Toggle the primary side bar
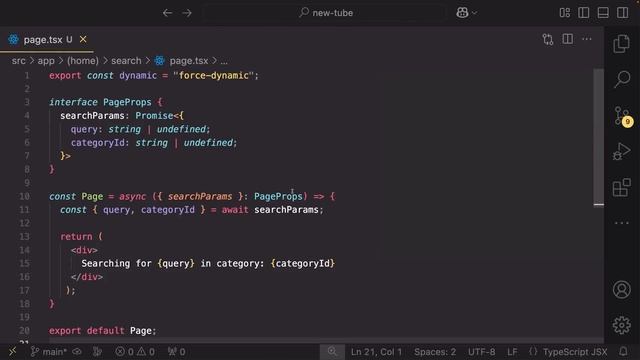 (584, 13)
